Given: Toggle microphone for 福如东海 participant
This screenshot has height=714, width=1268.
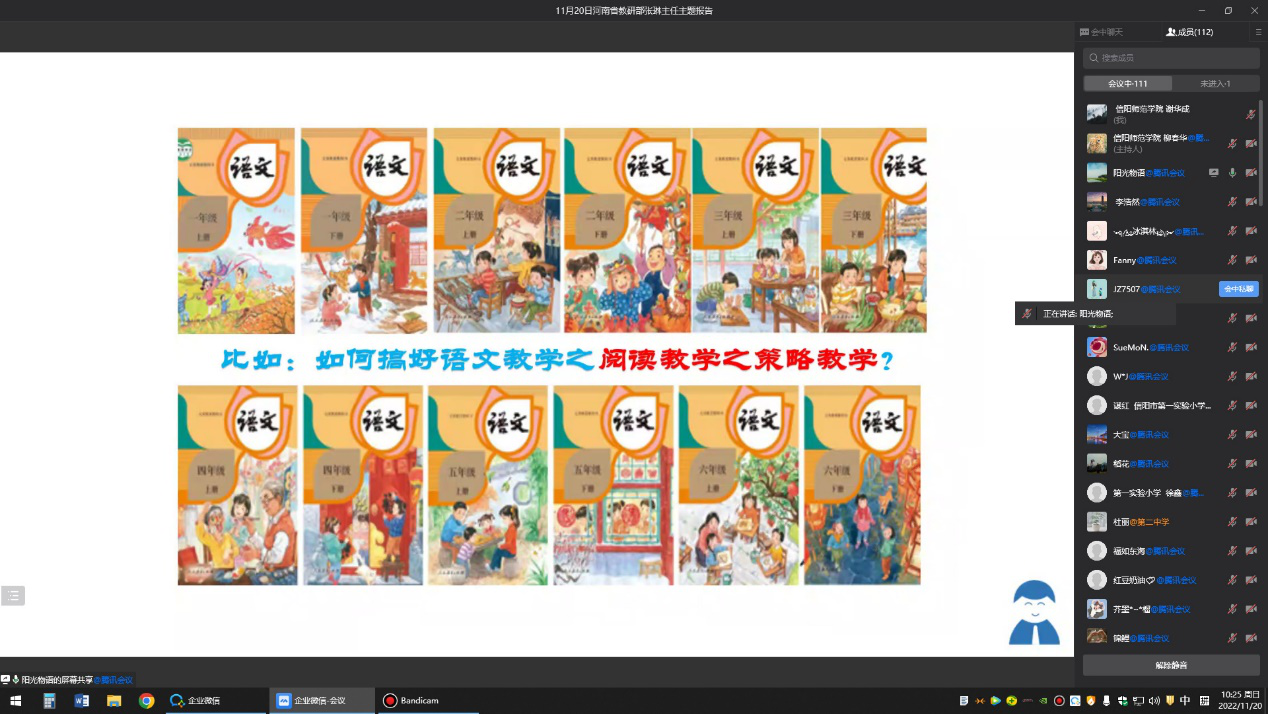Looking at the screenshot, I should pos(1232,551).
